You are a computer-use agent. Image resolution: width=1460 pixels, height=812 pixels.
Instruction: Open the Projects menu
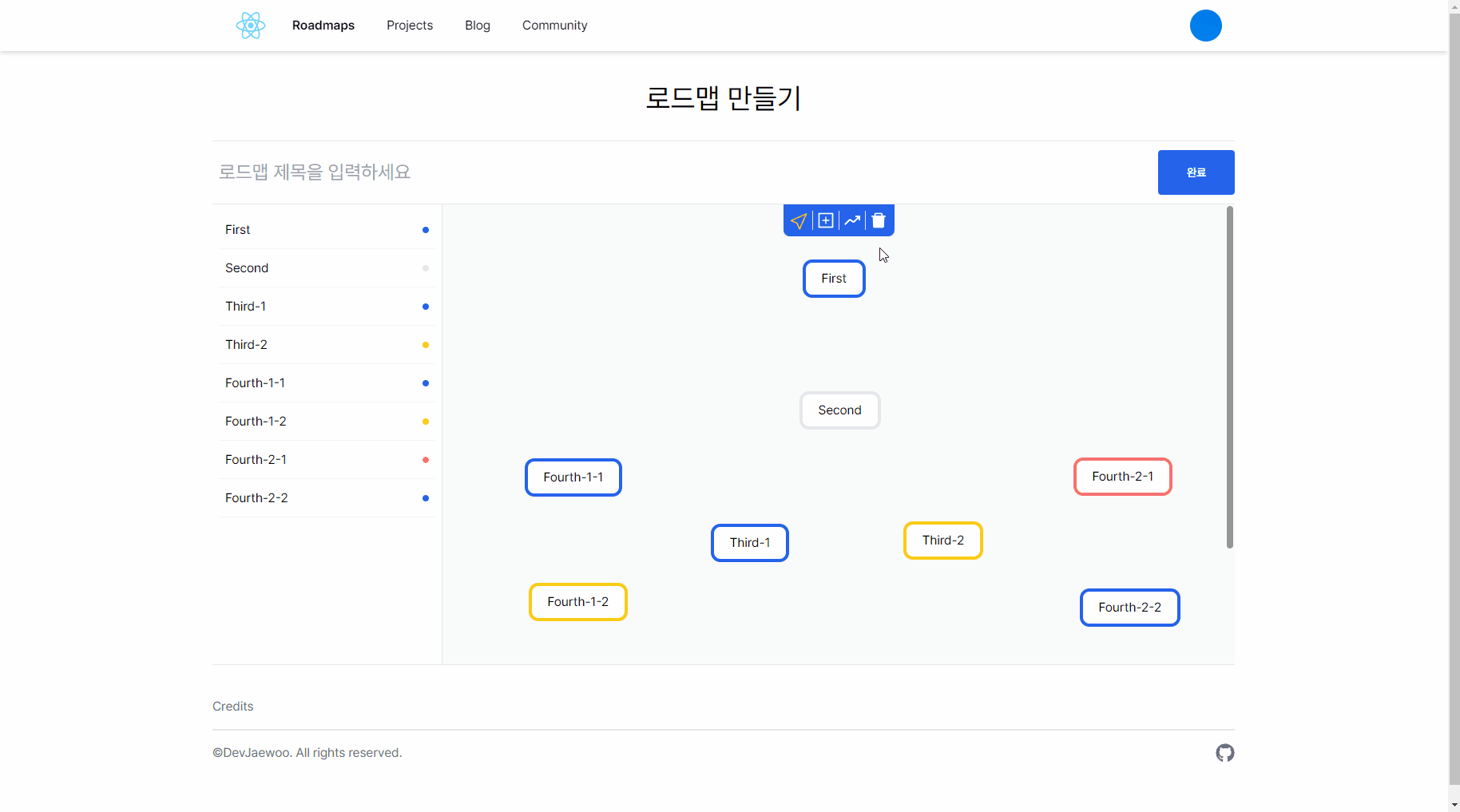[x=409, y=25]
